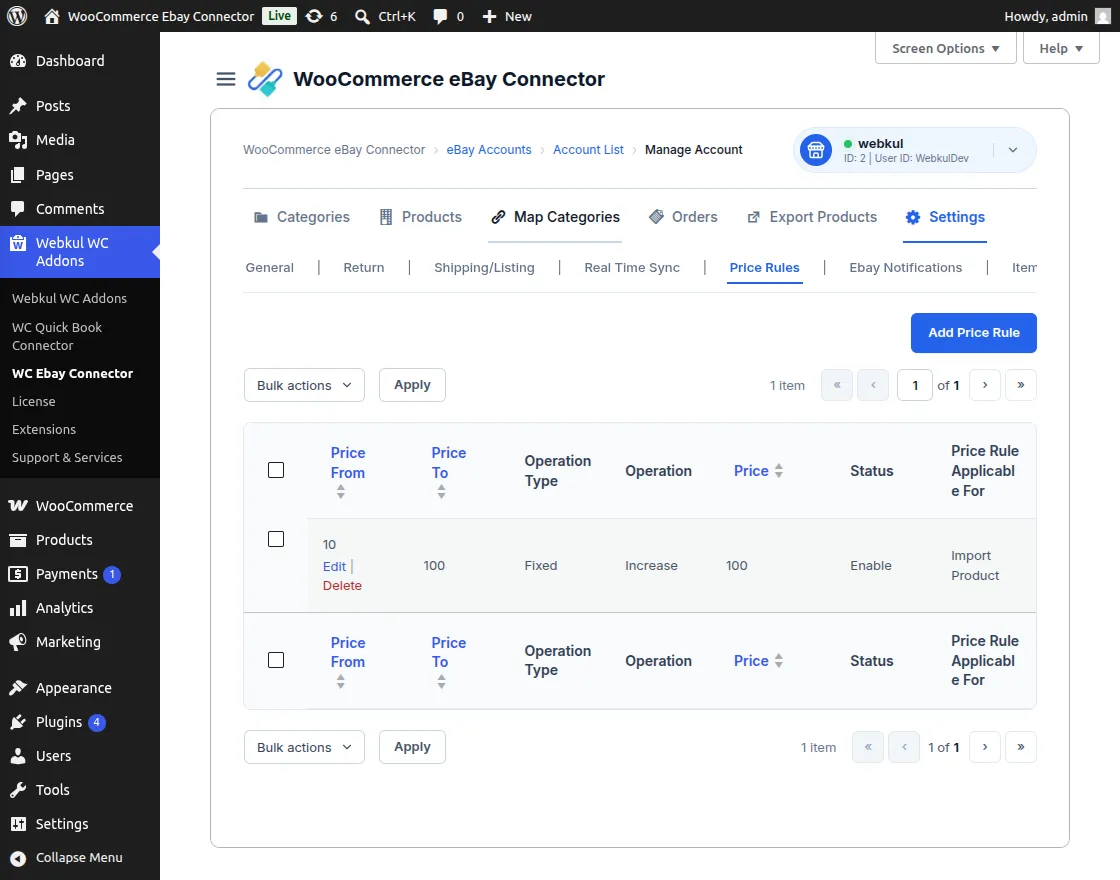The image size is (1120, 880).
Task: Open the Shipping/Listing sub-tab
Action: (484, 268)
